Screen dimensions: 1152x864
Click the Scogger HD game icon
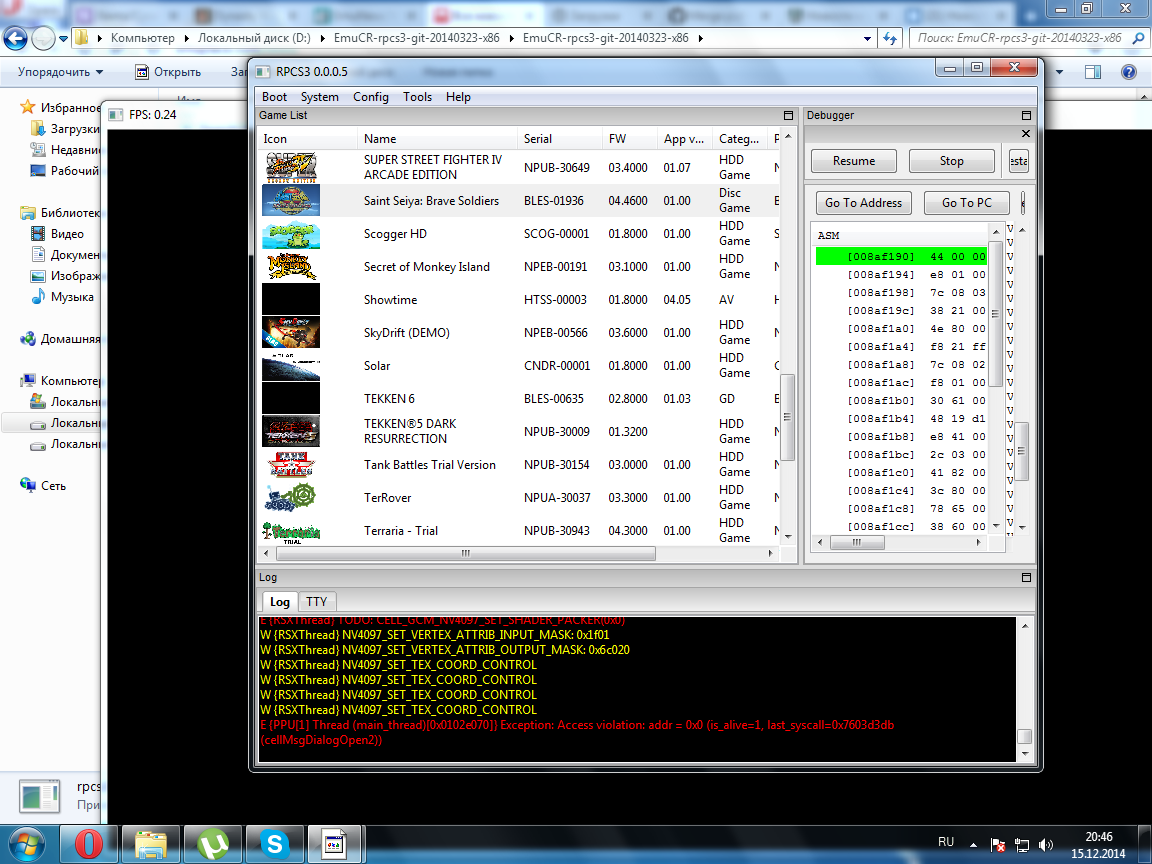tap(291, 234)
